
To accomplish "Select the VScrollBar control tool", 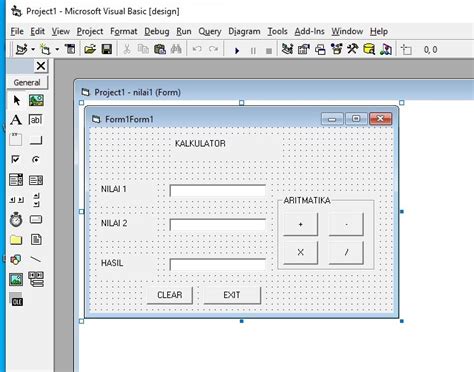I will 36,200.
